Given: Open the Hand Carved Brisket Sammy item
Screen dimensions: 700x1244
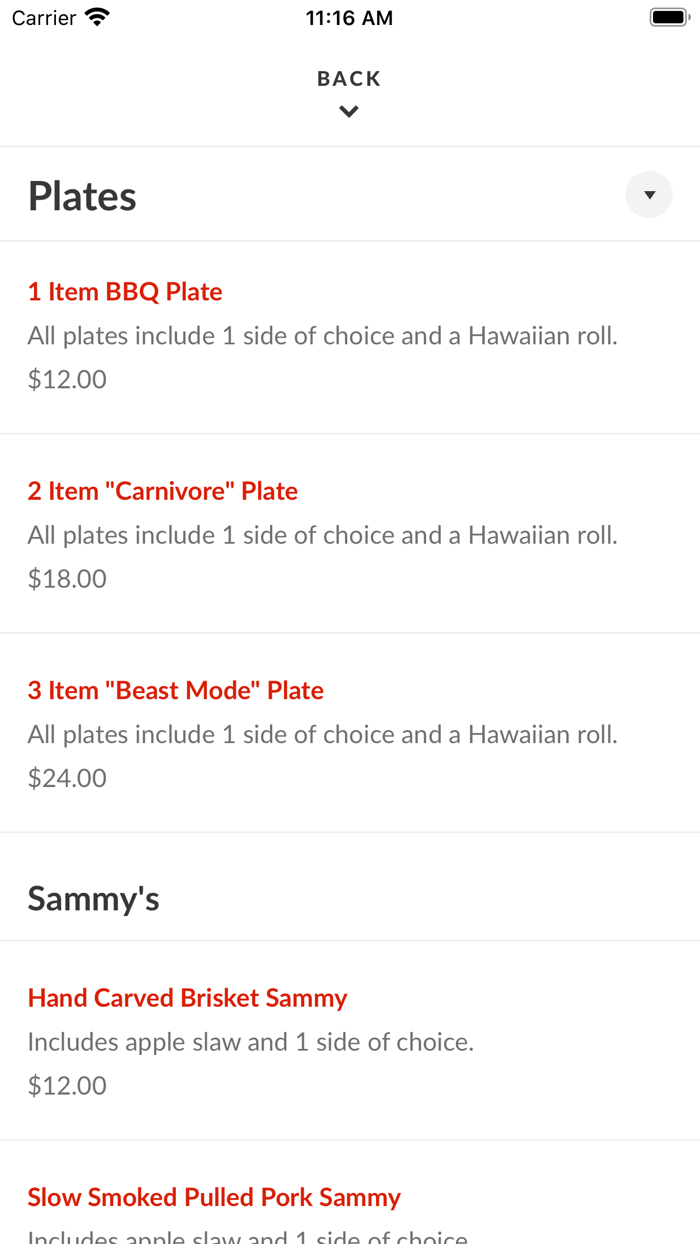Looking at the screenshot, I should [x=187, y=998].
